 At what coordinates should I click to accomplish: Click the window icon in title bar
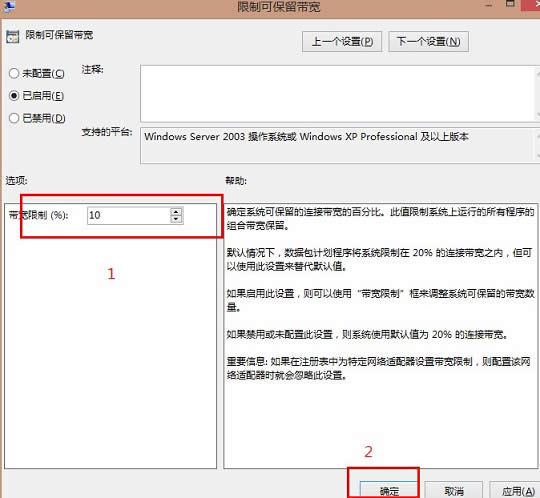click(8, 6)
